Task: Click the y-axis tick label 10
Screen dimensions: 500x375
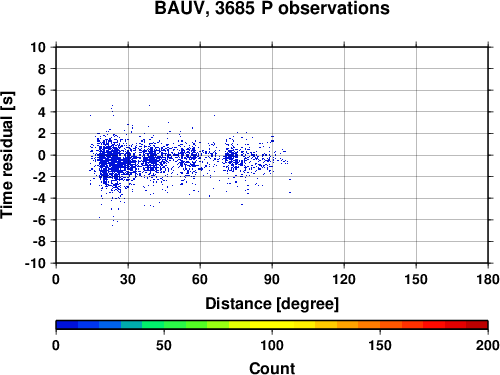Action: (38, 47)
